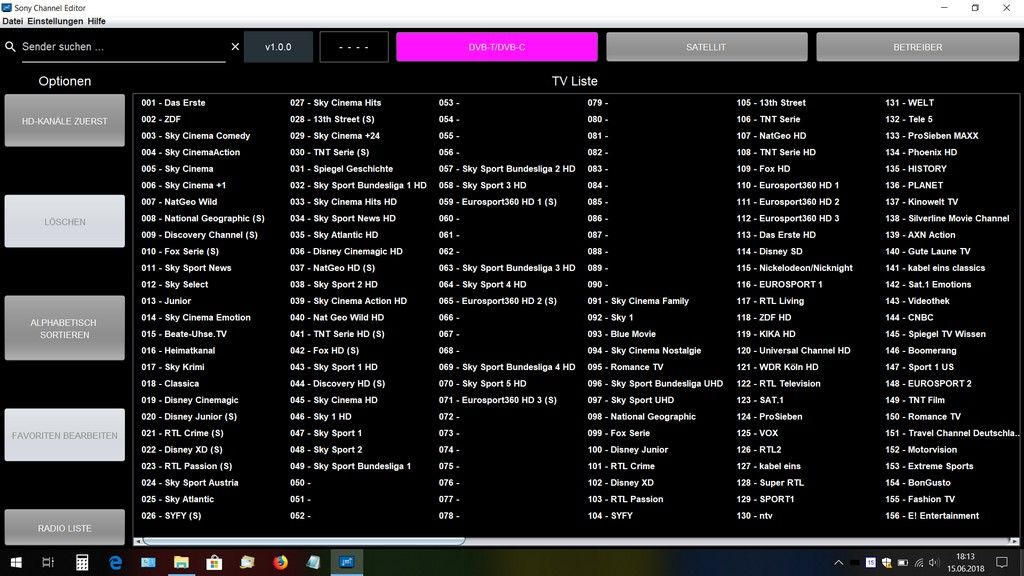Click the search magnifier icon
The height and width of the screenshot is (576, 1024).
click(10, 46)
